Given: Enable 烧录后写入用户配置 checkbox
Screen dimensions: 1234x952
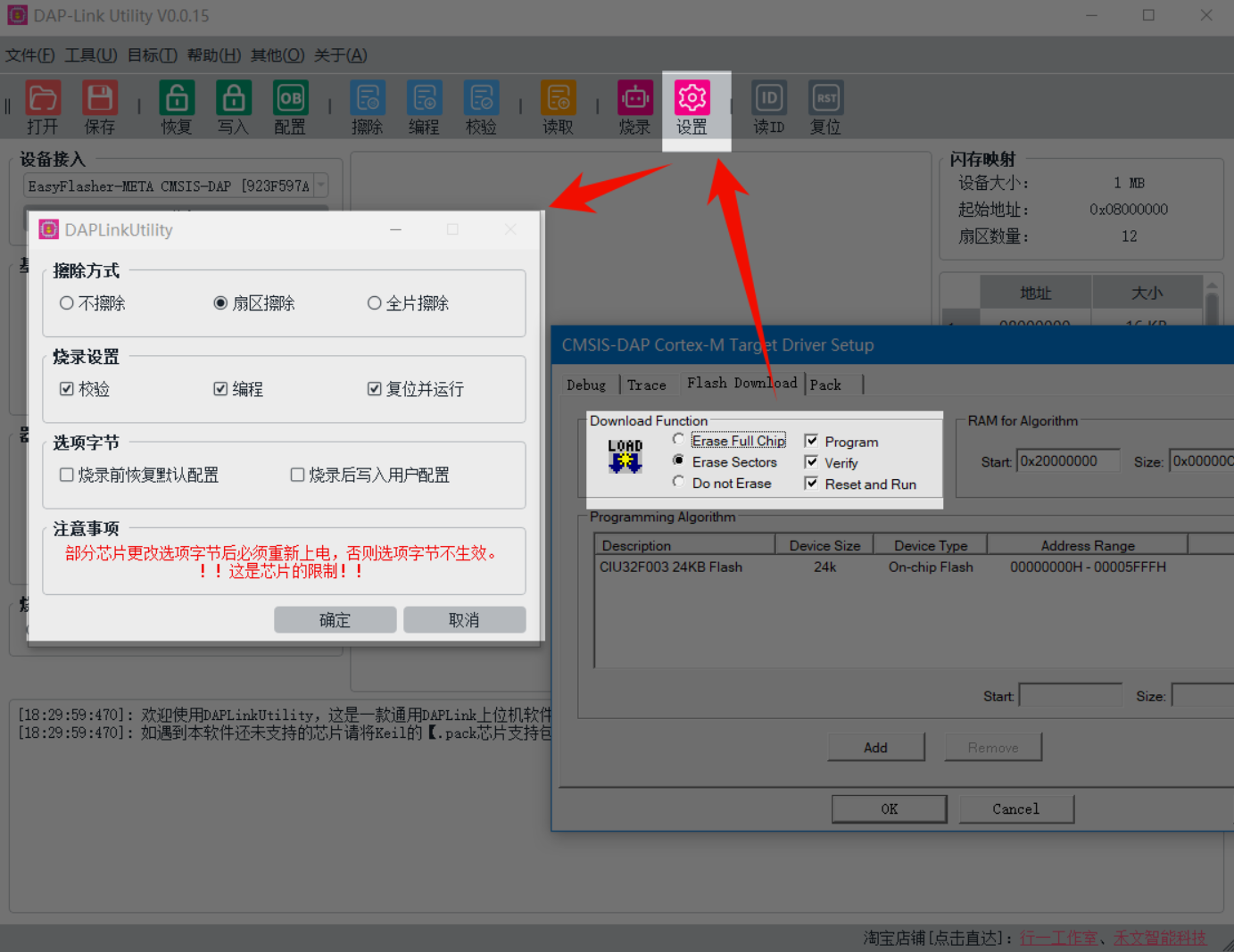Looking at the screenshot, I should pos(297,475).
